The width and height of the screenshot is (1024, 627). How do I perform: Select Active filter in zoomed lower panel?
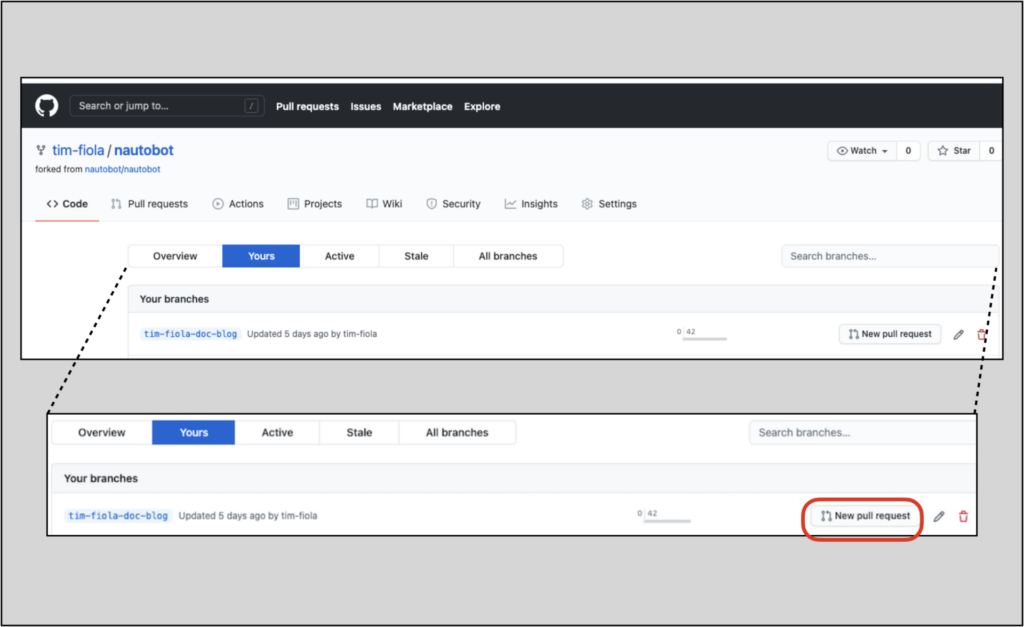tap(278, 432)
